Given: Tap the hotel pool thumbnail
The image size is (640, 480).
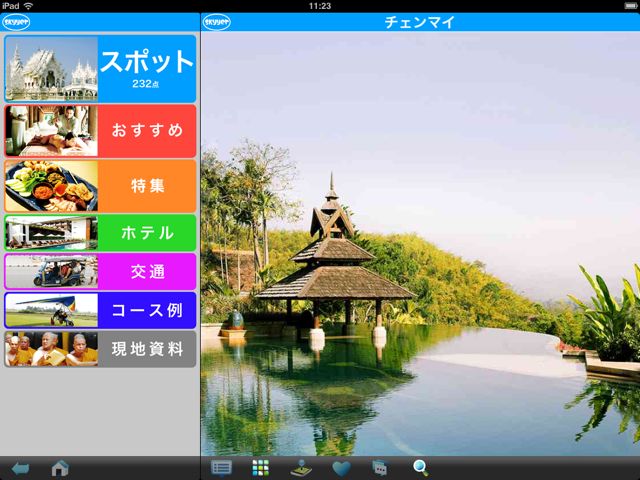Looking at the screenshot, I should [x=51, y=233].
